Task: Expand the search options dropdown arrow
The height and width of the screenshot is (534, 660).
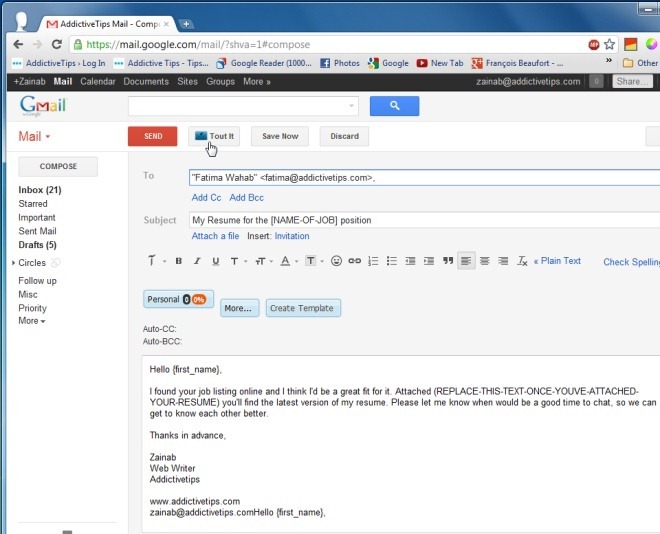Action: click(x=351, y=106)
